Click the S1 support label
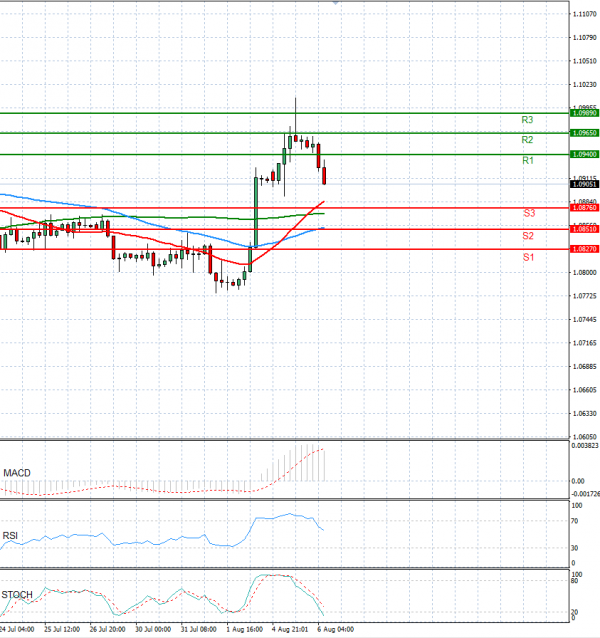Image resolution: width=600 pixels, height=638 pixels. point(528,257)
